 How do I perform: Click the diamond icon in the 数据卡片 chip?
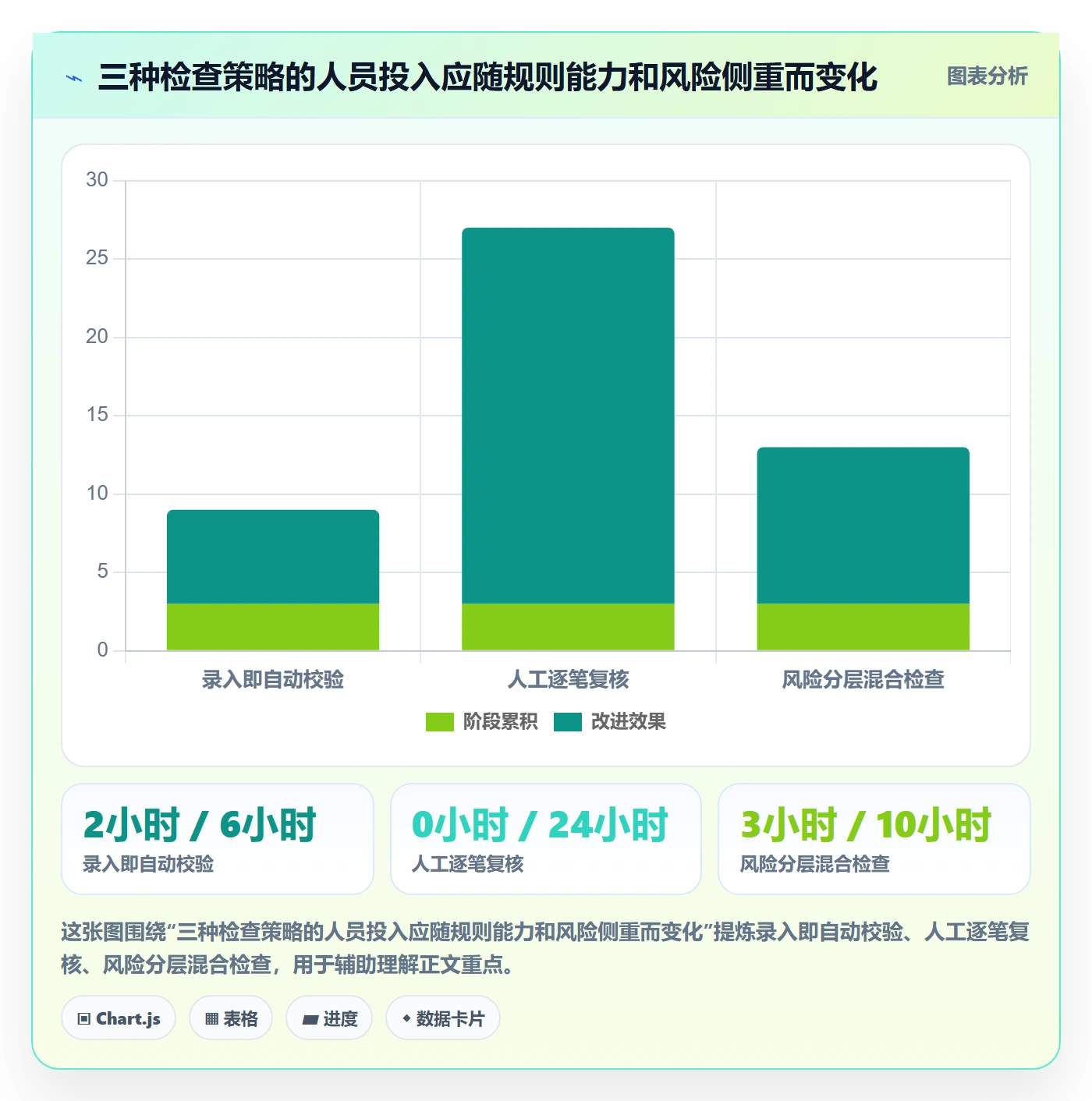pyautogui.click(x=406, y=1018)
